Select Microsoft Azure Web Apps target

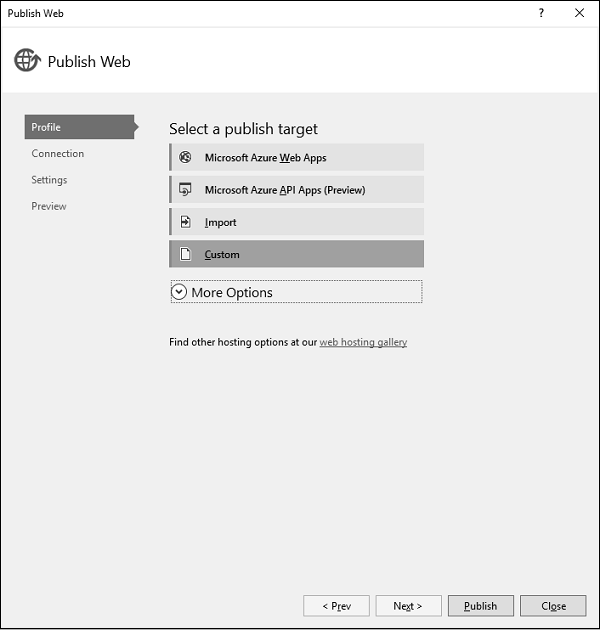(296, 157)
